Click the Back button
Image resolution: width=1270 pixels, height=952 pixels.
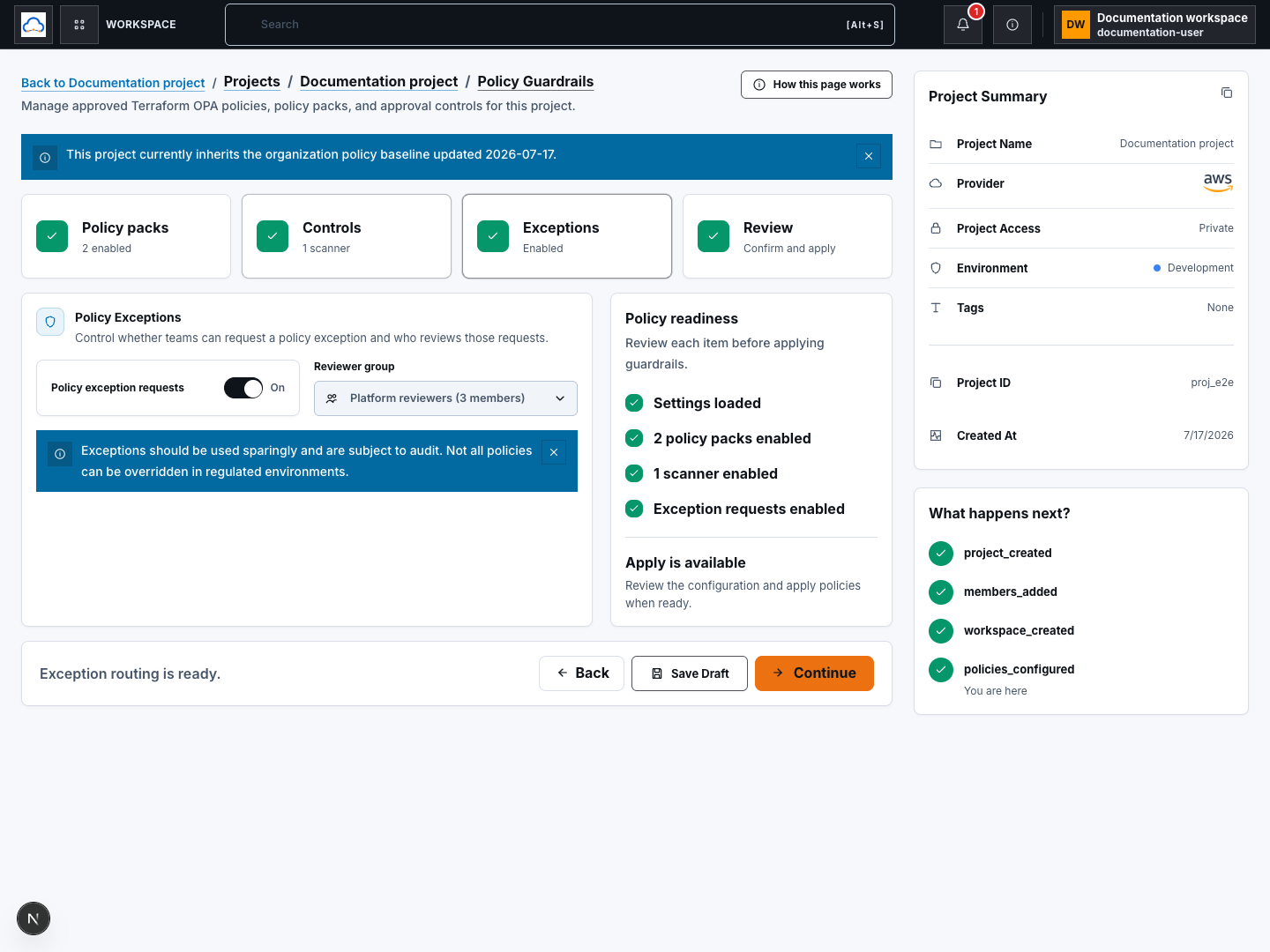[x=581, y=673]
